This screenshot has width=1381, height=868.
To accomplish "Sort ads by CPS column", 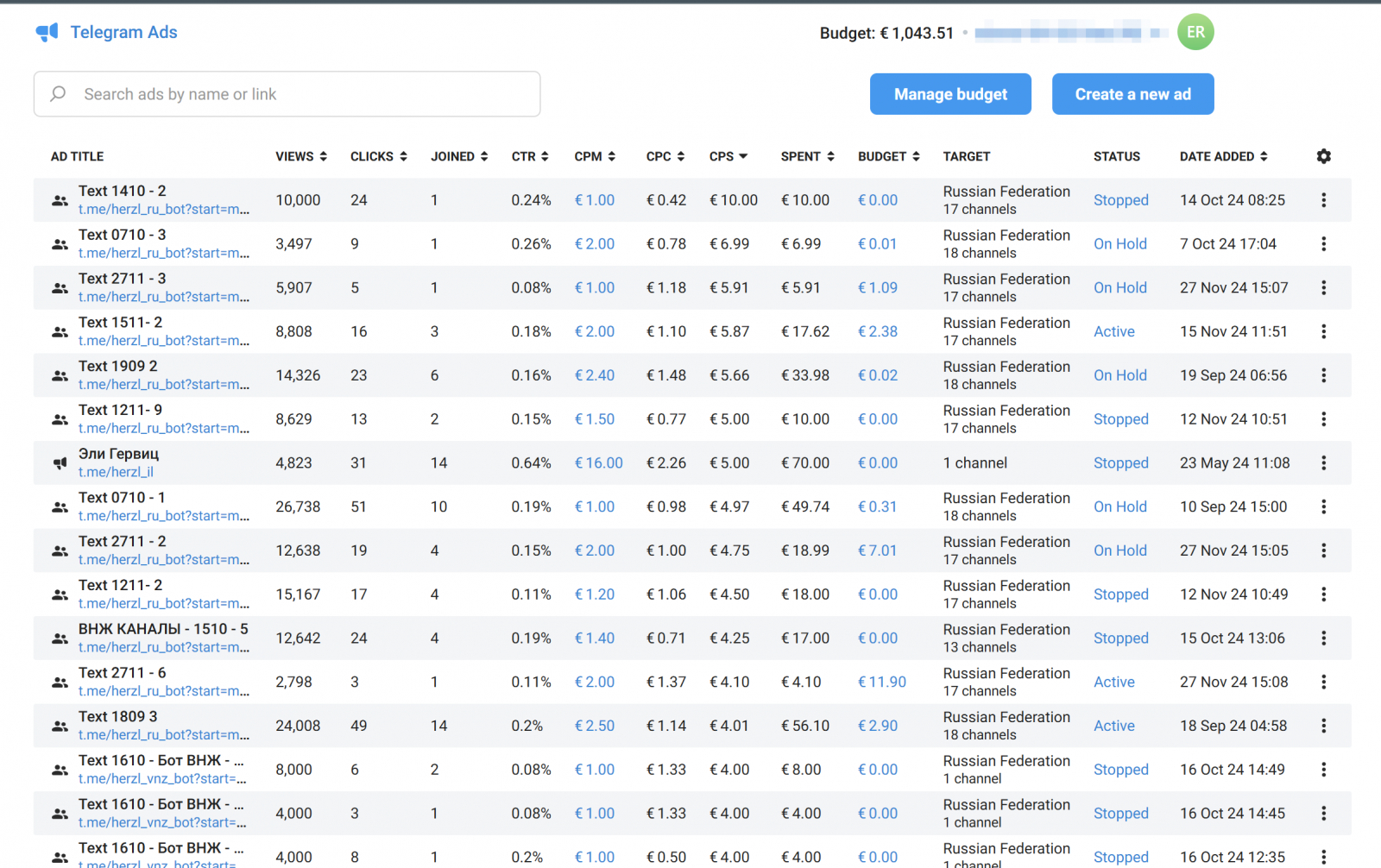I will tap(728, 156).
